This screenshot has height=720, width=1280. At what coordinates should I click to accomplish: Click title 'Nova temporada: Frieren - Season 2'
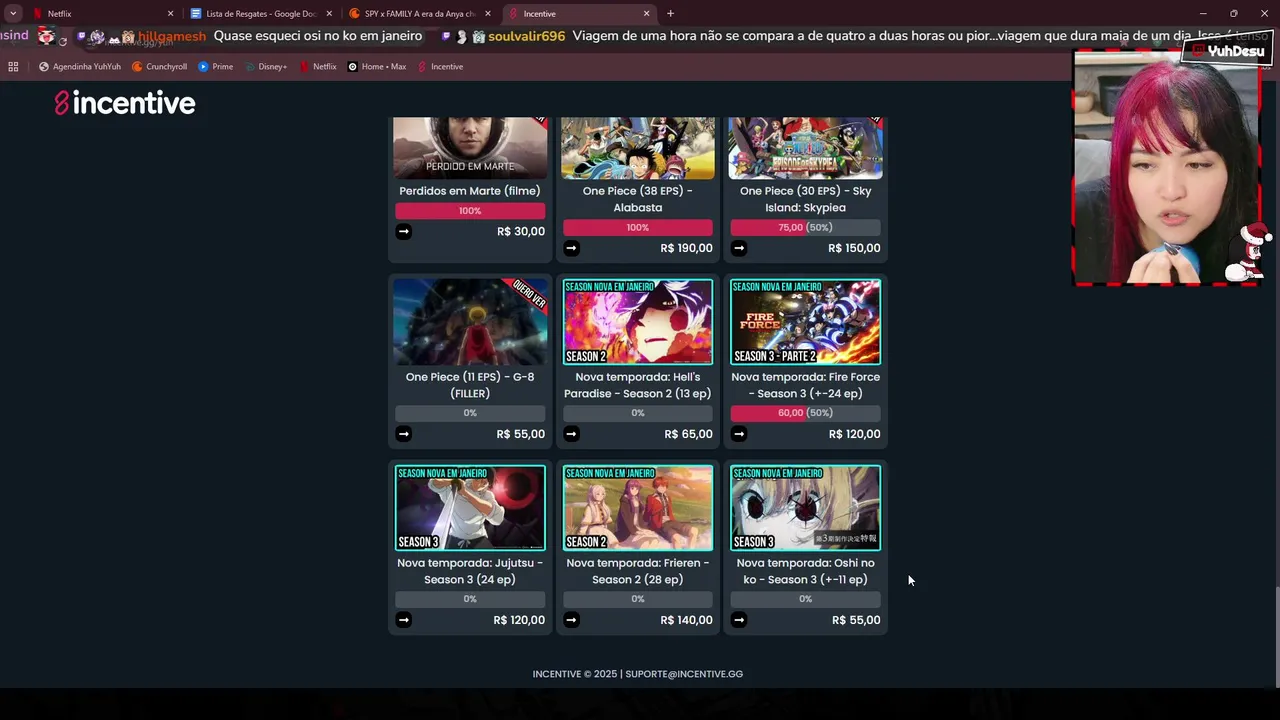tap(638, 571)
